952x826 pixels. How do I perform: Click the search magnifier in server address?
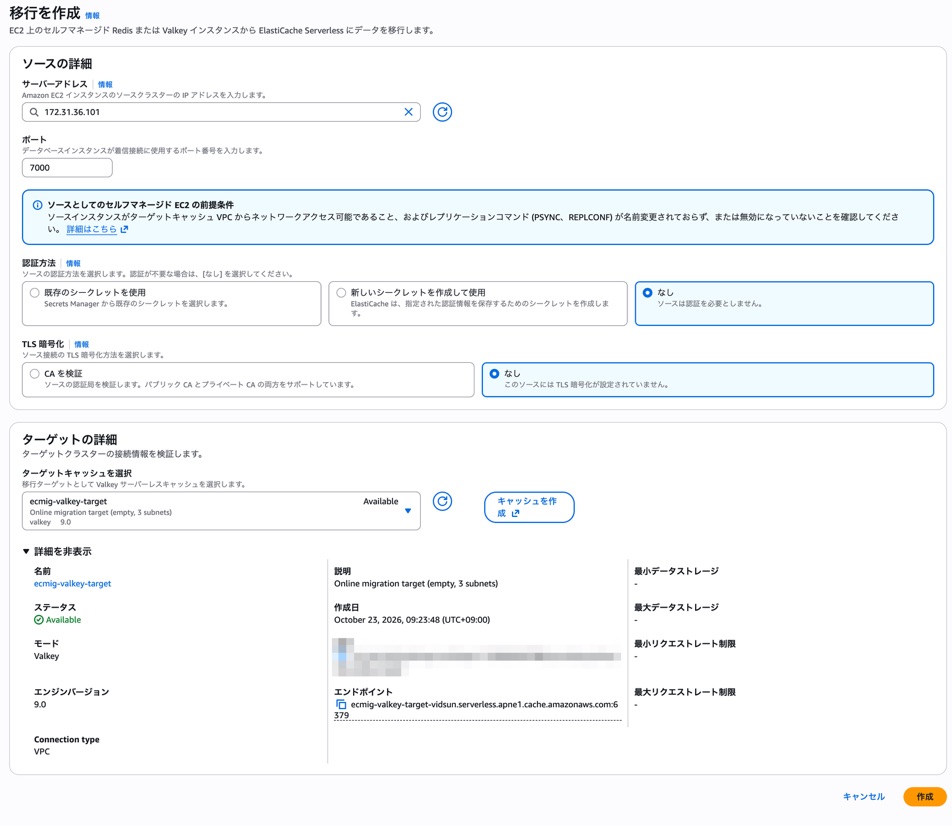coord(34,112)
